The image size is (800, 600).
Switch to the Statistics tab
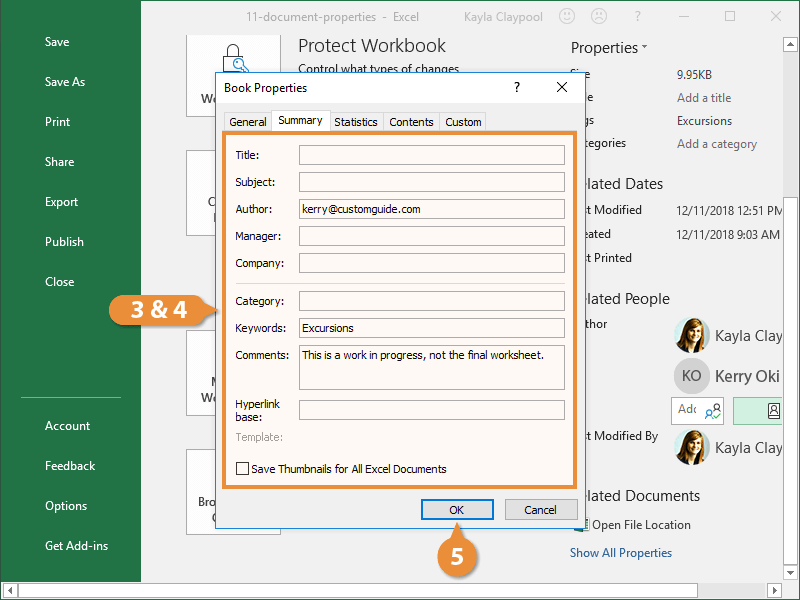[356, 122]
